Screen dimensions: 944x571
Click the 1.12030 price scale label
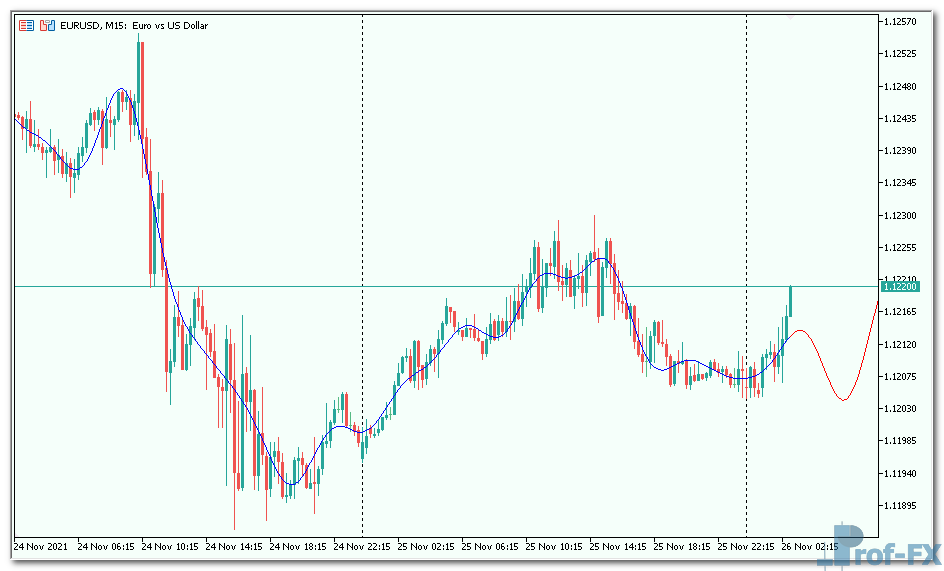[902, 409]
